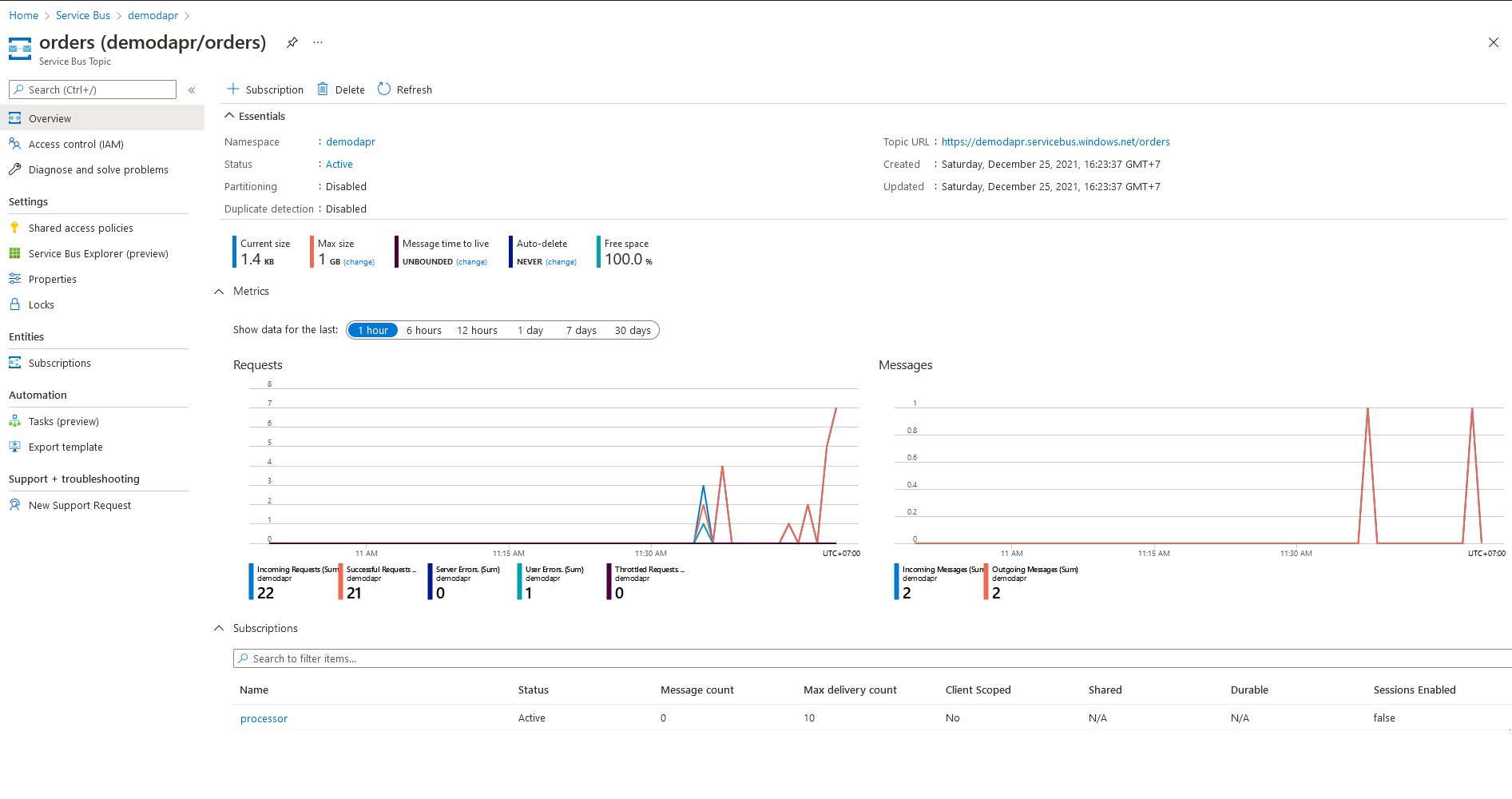
Task: Close the orders topic blade
Action: tap(1493, 42)
